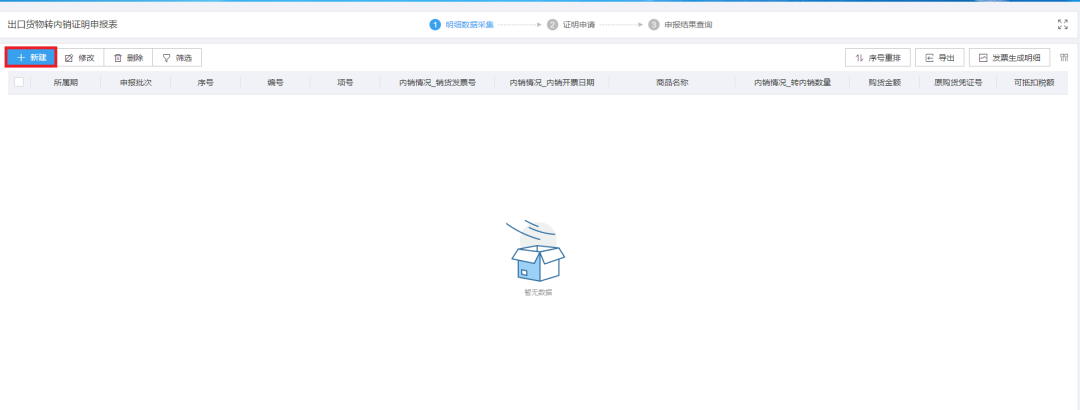Click the 购货金额 column header
Screen dimensions: 1080x410
[884, 83]
